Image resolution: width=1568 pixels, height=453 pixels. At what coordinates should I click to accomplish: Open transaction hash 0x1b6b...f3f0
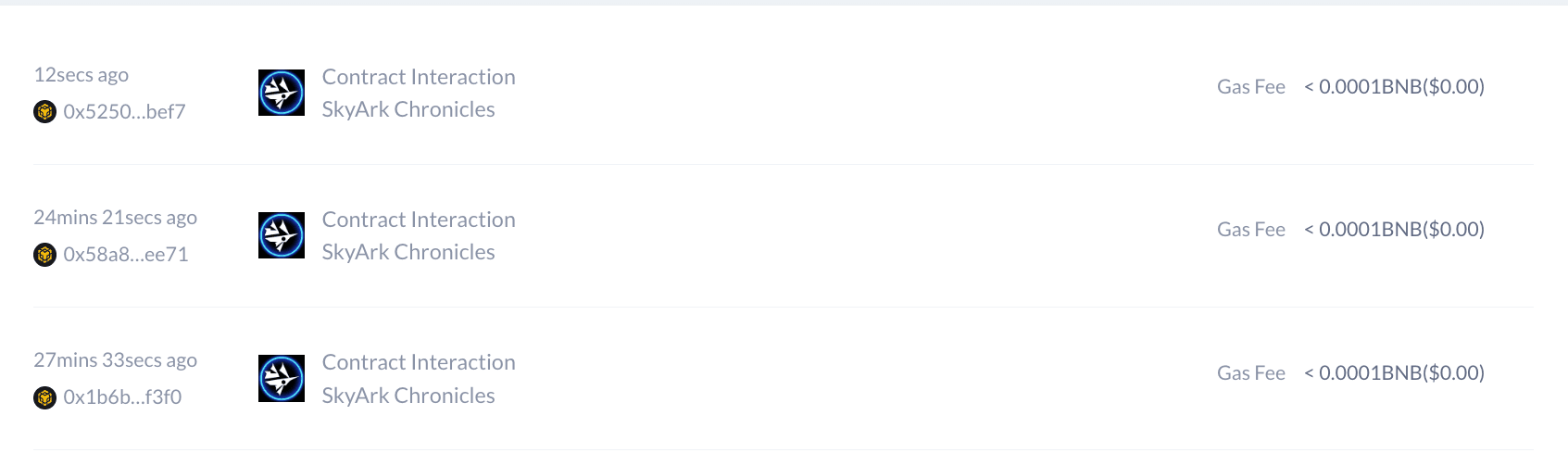122,397
